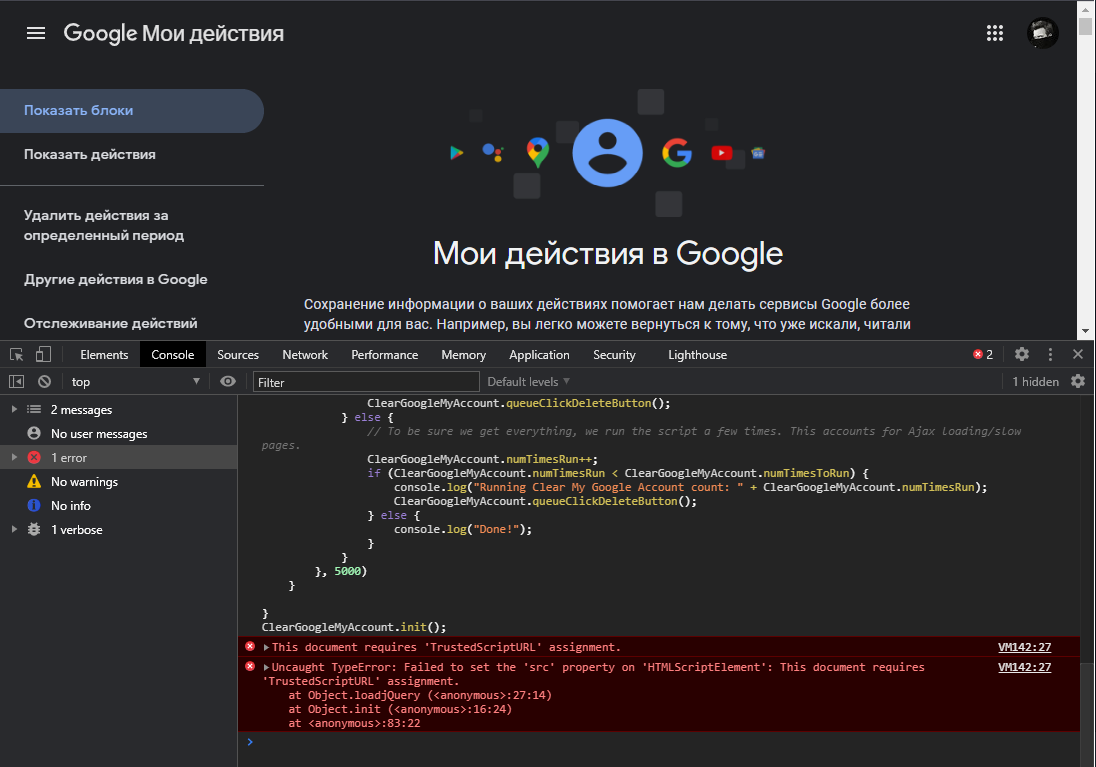
Task: Close the DevTools panel
Action: tap(1078, 354)
